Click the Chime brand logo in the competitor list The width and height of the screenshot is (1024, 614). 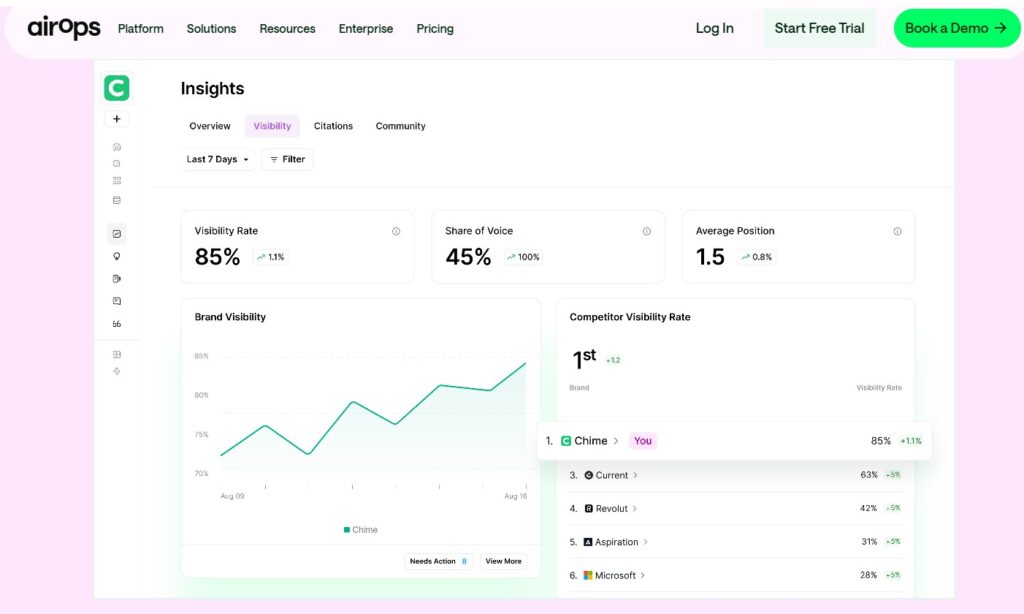point(566,441)
